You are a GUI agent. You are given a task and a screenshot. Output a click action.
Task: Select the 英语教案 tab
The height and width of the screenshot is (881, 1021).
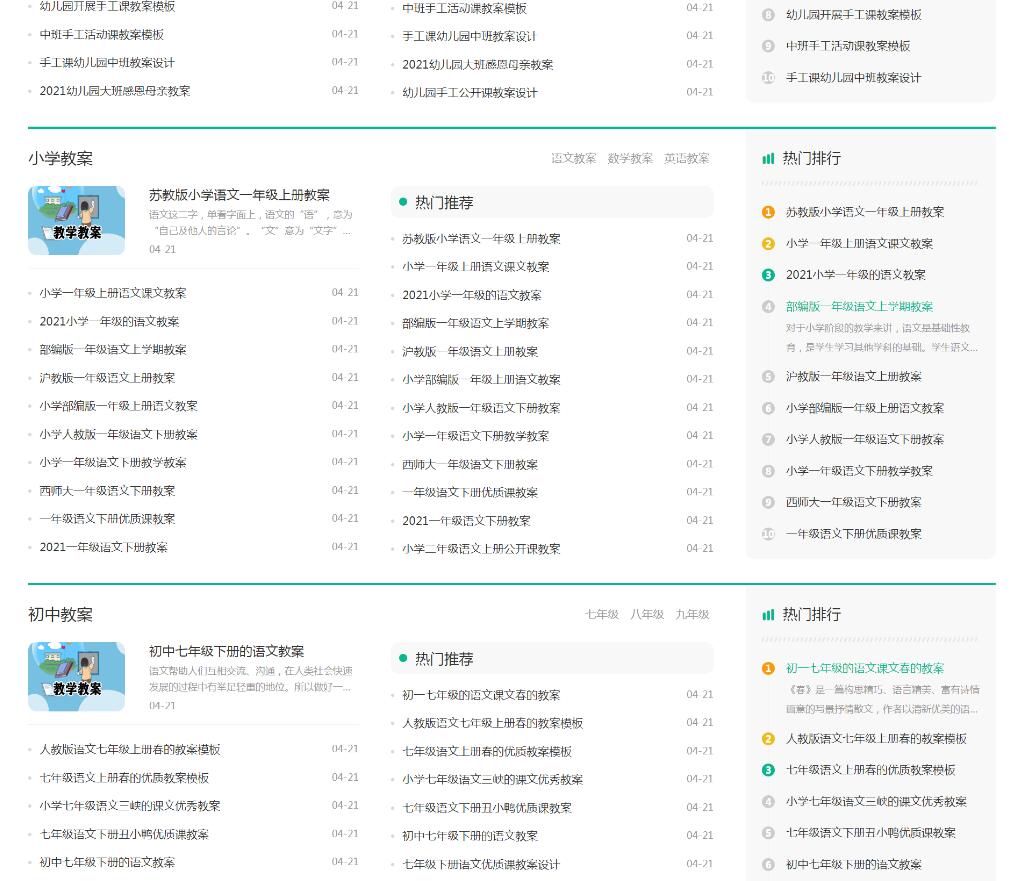pyautogui.click(x=686, y=159)
